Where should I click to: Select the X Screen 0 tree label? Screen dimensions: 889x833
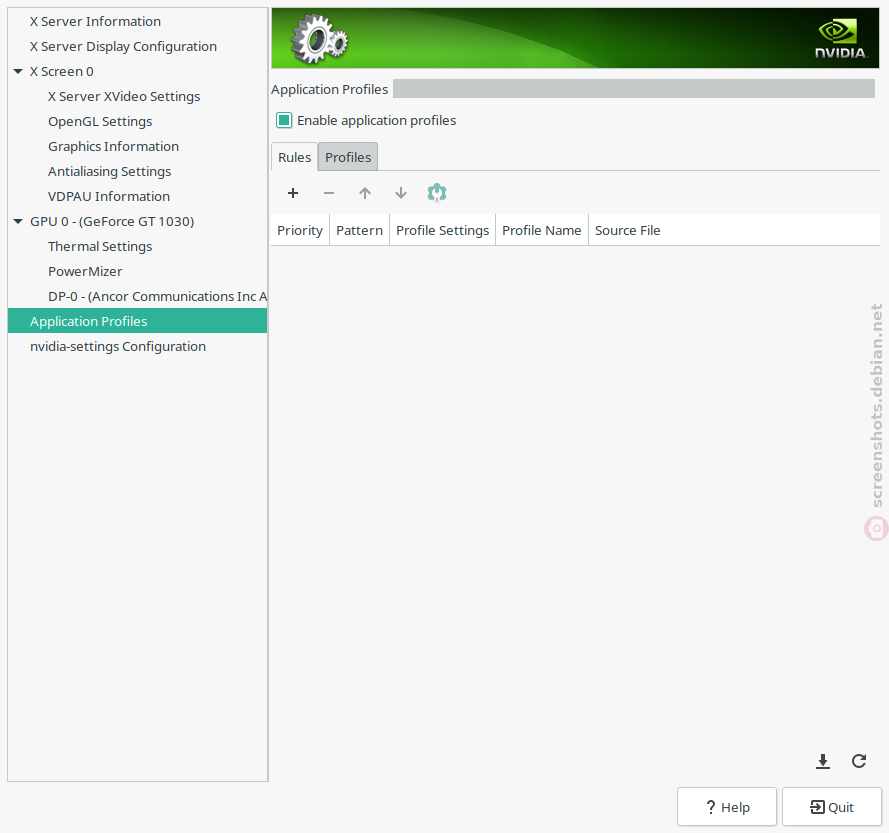pyautogui.click(x=62, y=71)
